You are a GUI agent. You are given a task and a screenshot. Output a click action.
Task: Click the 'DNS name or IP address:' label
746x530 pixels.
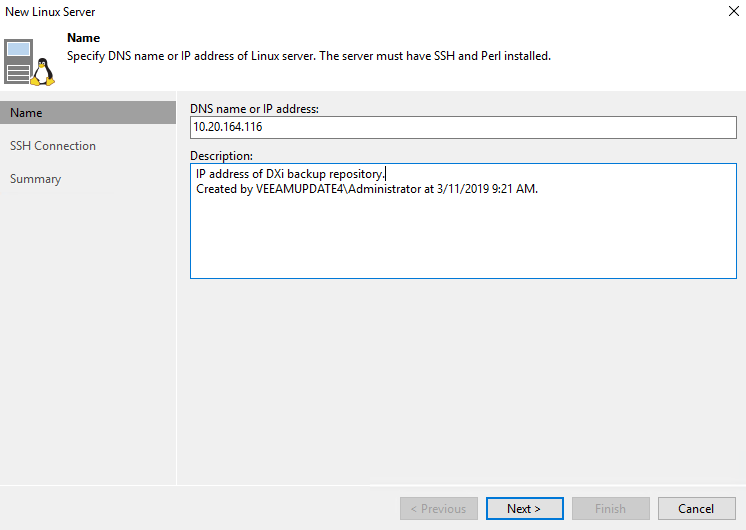(x=254, y=109)
